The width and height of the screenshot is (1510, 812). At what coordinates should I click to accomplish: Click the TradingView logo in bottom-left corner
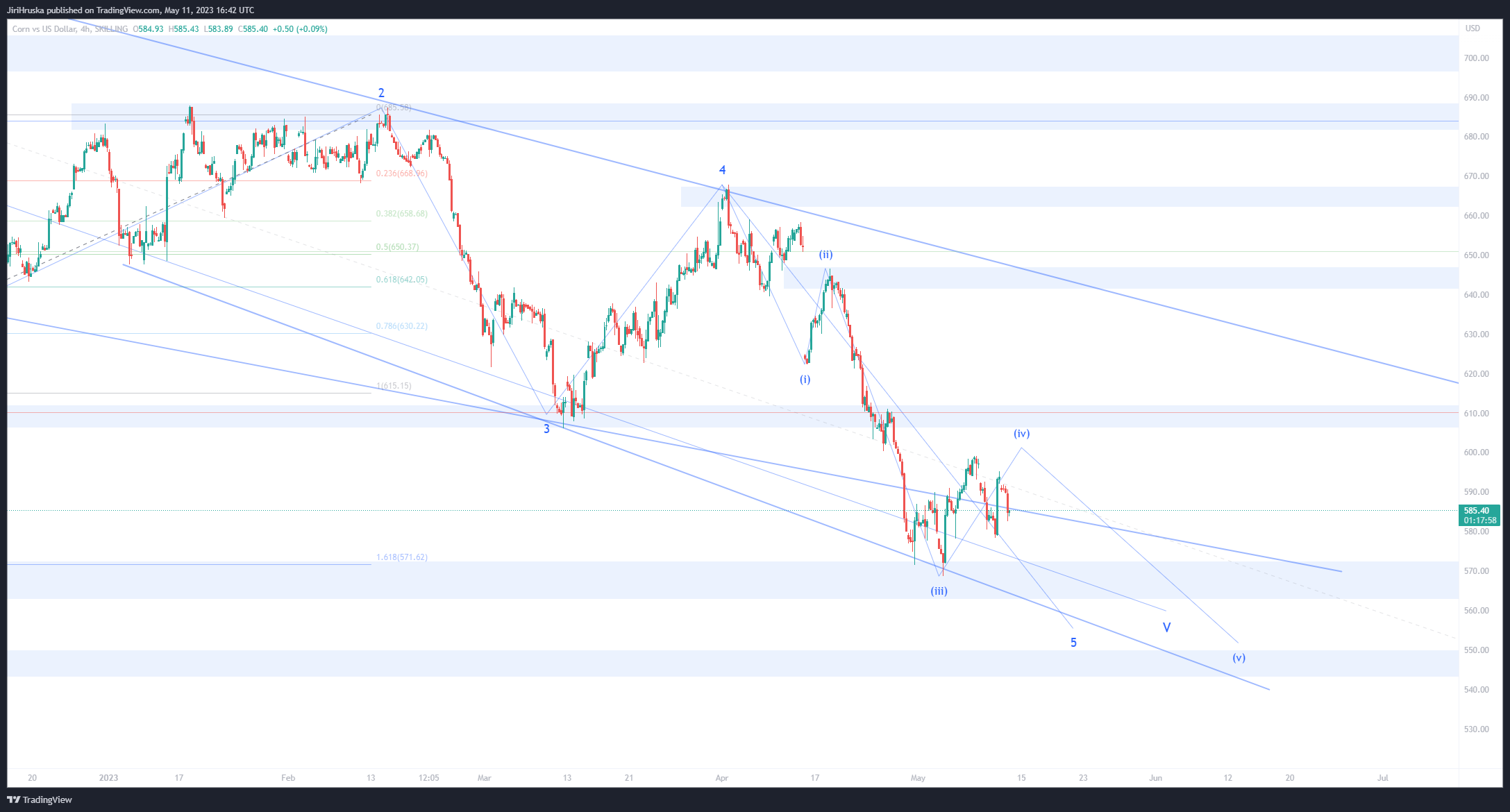point(40,800)
